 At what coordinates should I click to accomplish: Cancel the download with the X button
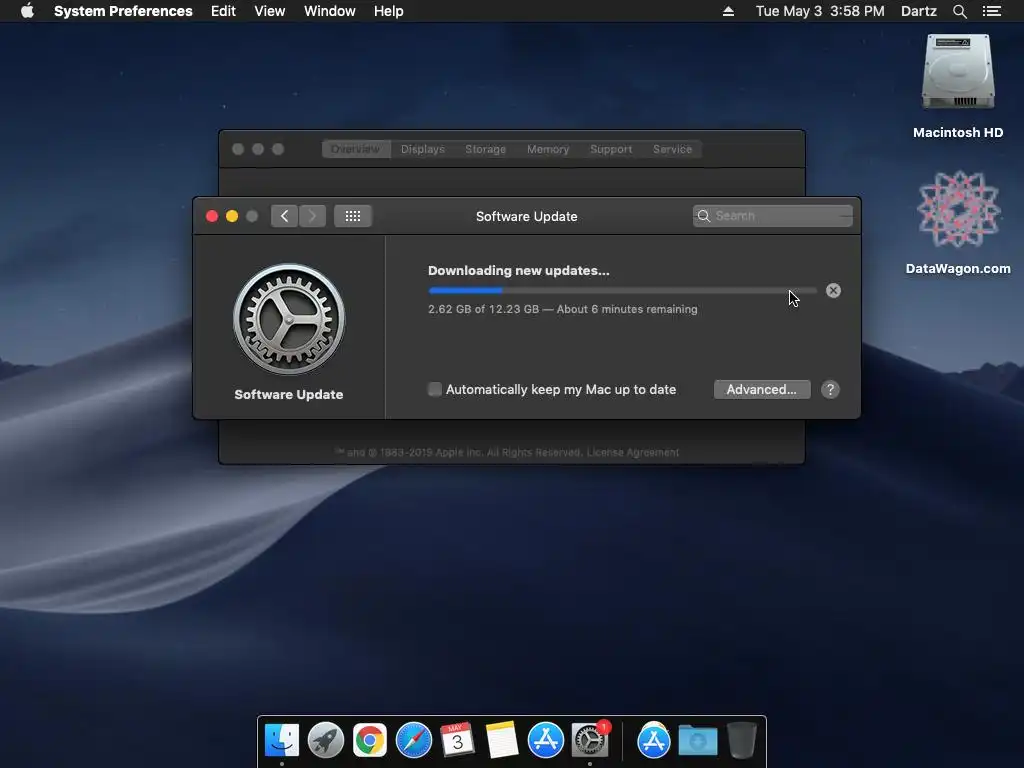[833, 291]
